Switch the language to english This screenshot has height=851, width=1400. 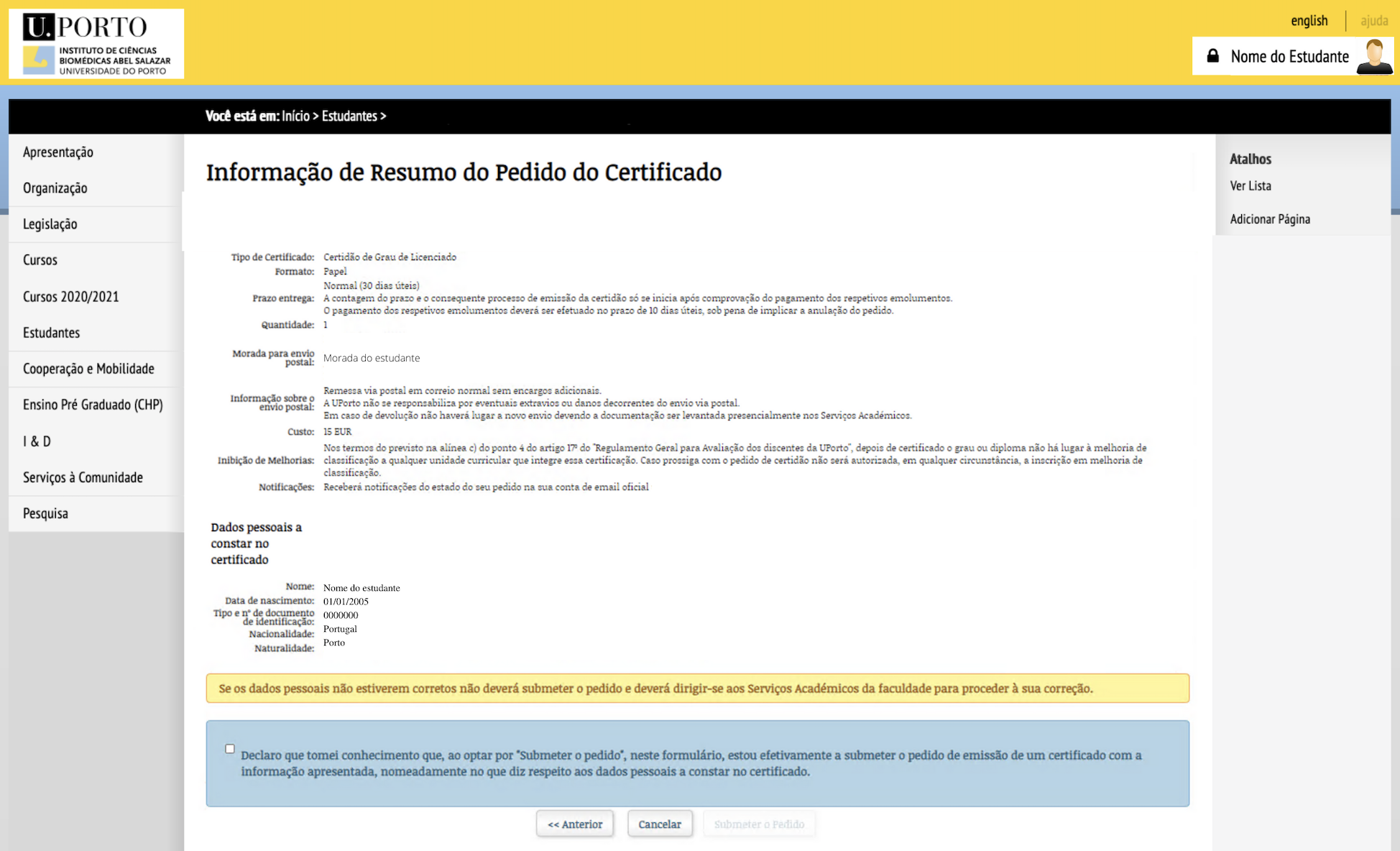coord(1309,21)
